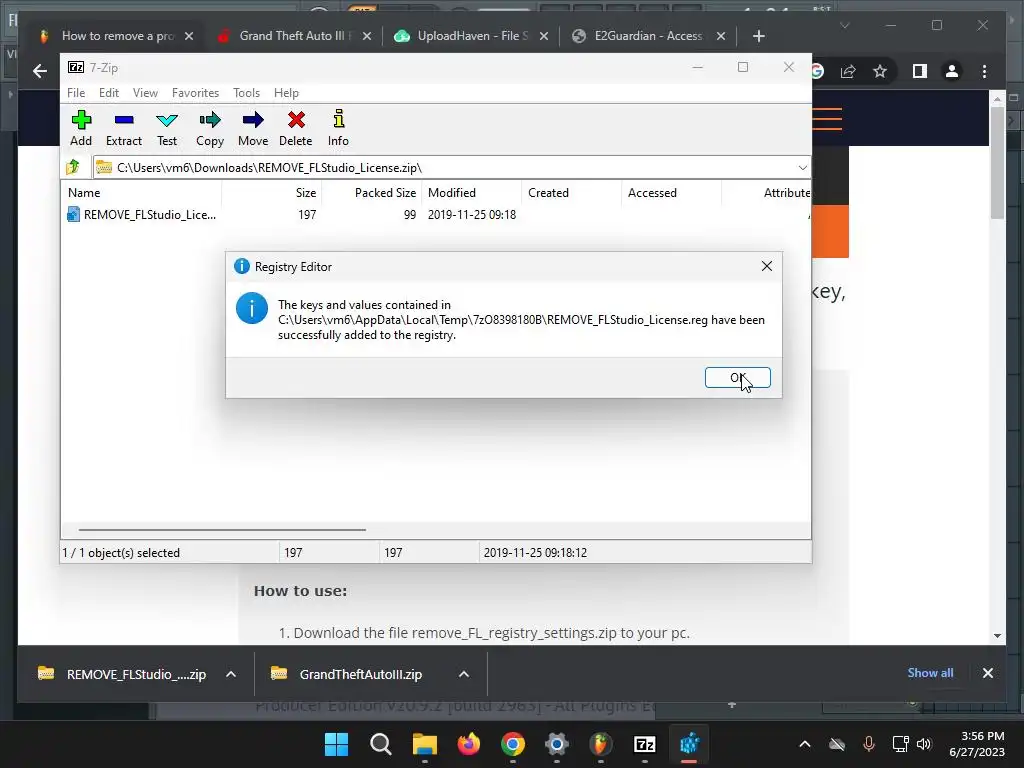
Task: Open the Windows Start menu
Action: pos(337,744)
